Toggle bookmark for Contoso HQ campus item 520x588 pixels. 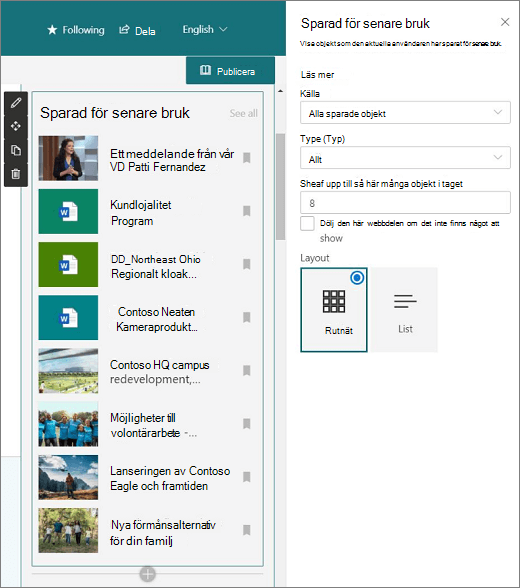[x=246, y=371]
